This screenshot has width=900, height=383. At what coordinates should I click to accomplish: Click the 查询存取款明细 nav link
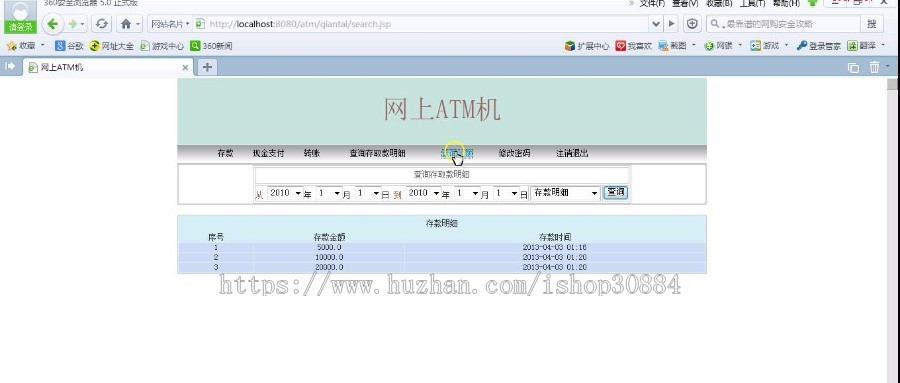pos(377,153)
